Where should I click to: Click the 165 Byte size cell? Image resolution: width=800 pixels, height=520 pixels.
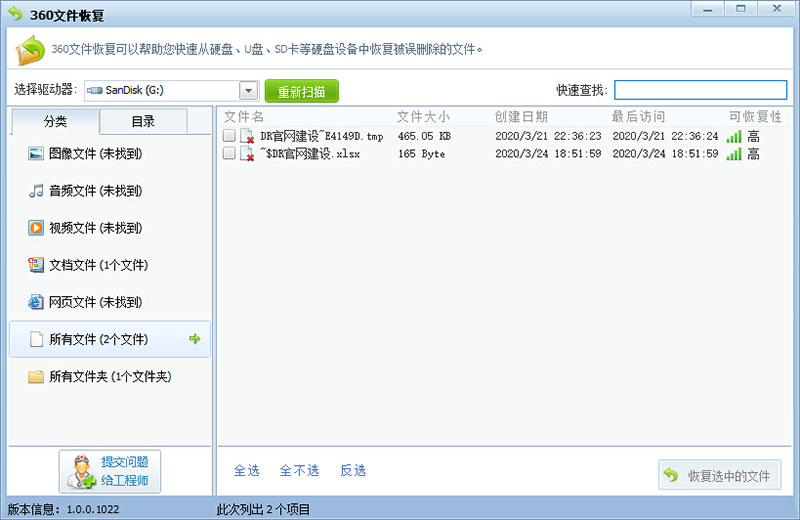(421, 154)
